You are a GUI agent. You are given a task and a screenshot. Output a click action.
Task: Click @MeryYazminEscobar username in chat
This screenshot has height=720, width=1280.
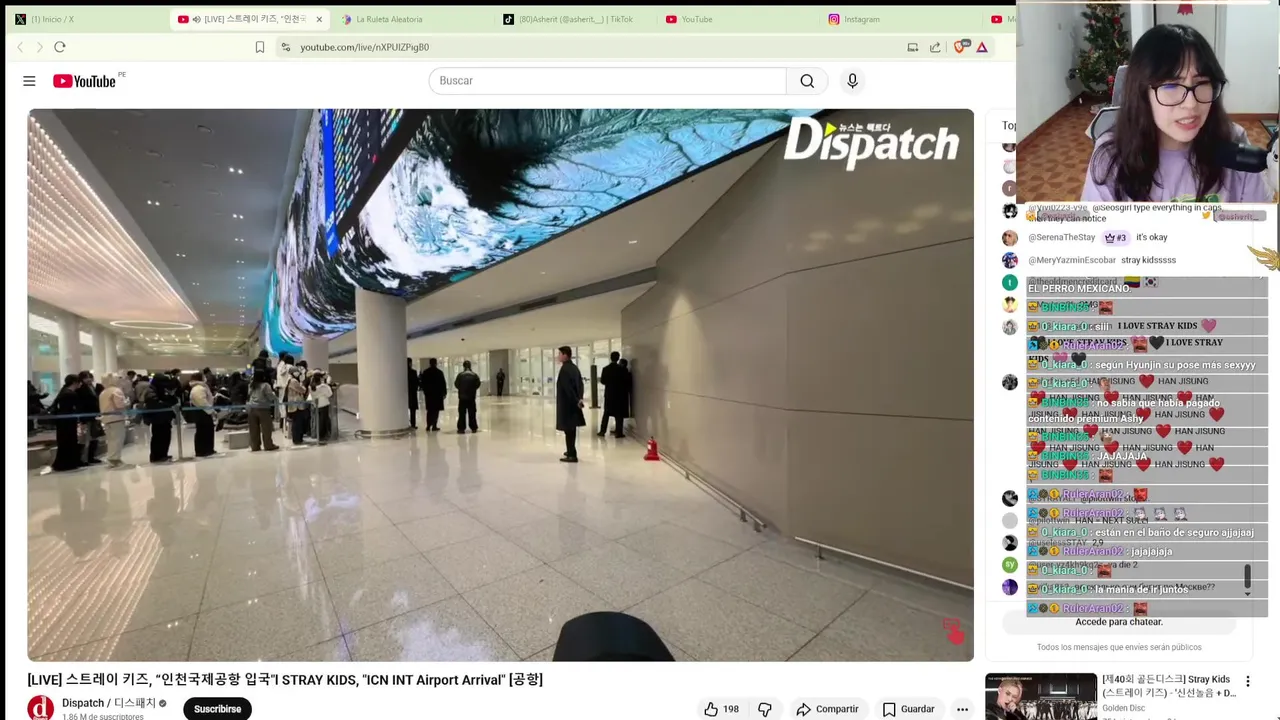(1071, 260)
